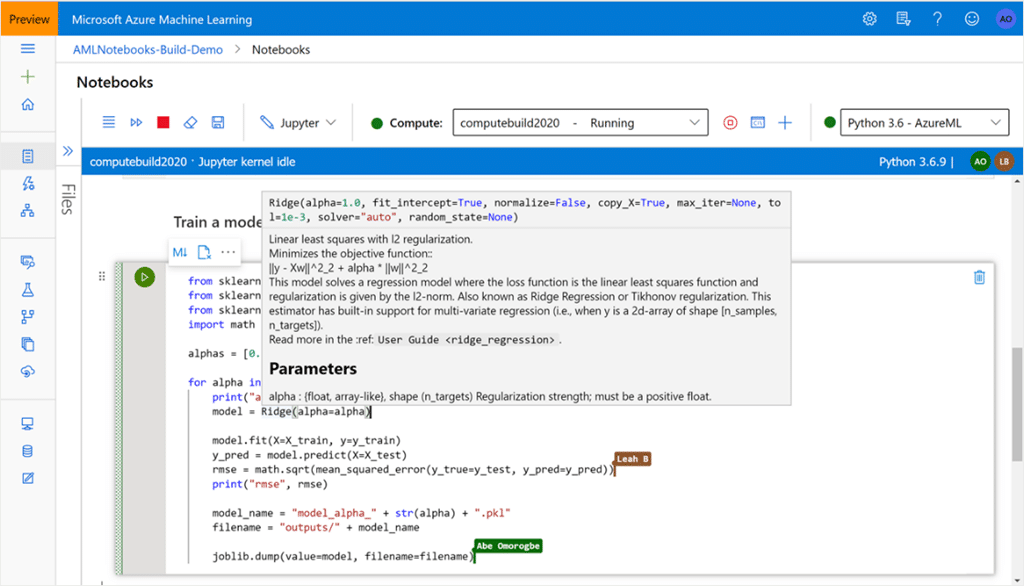Click the Notebooks breadcrumb
1024x586 pixels.
click(281, 50)
